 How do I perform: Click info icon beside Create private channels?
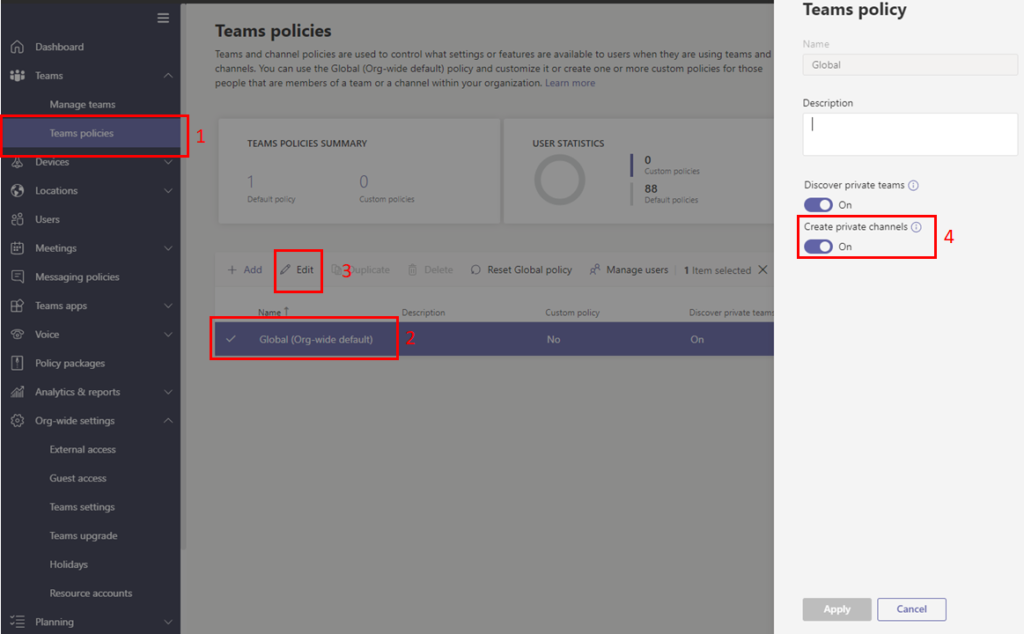(x=916, y=227)
